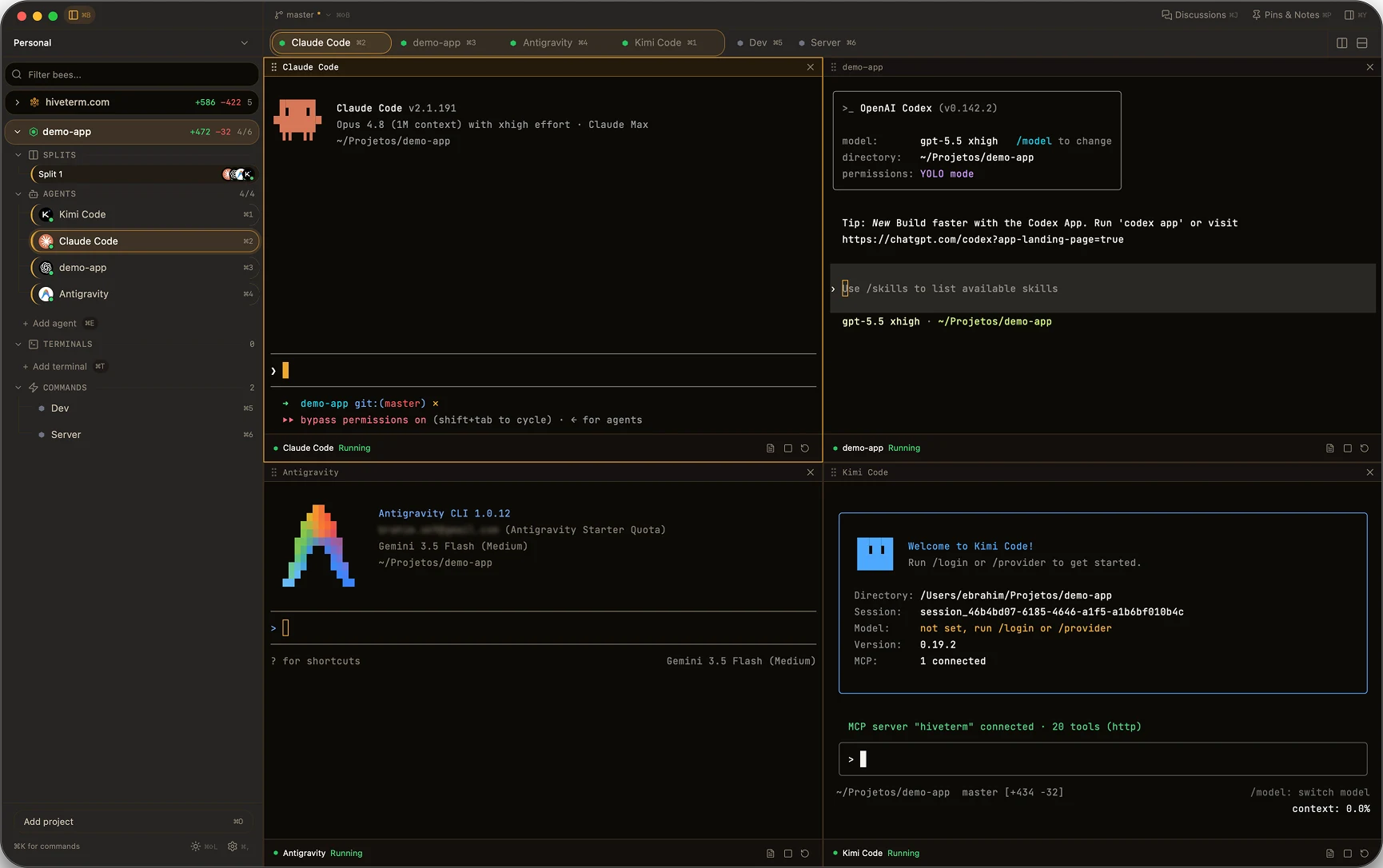1383x868 pixels.
Task: Open settings via the gear icon
Action: point(233,846)
